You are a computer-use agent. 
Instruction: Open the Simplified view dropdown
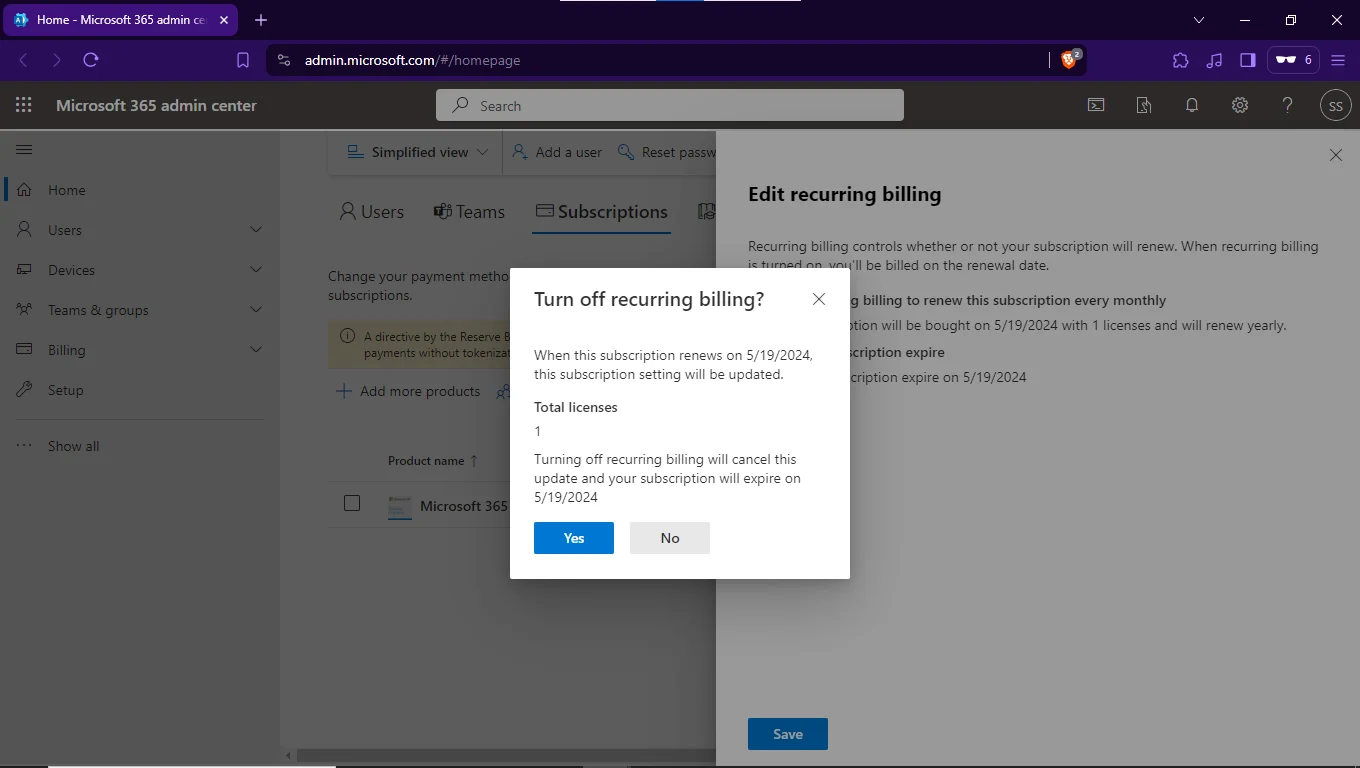coord(417,152)
